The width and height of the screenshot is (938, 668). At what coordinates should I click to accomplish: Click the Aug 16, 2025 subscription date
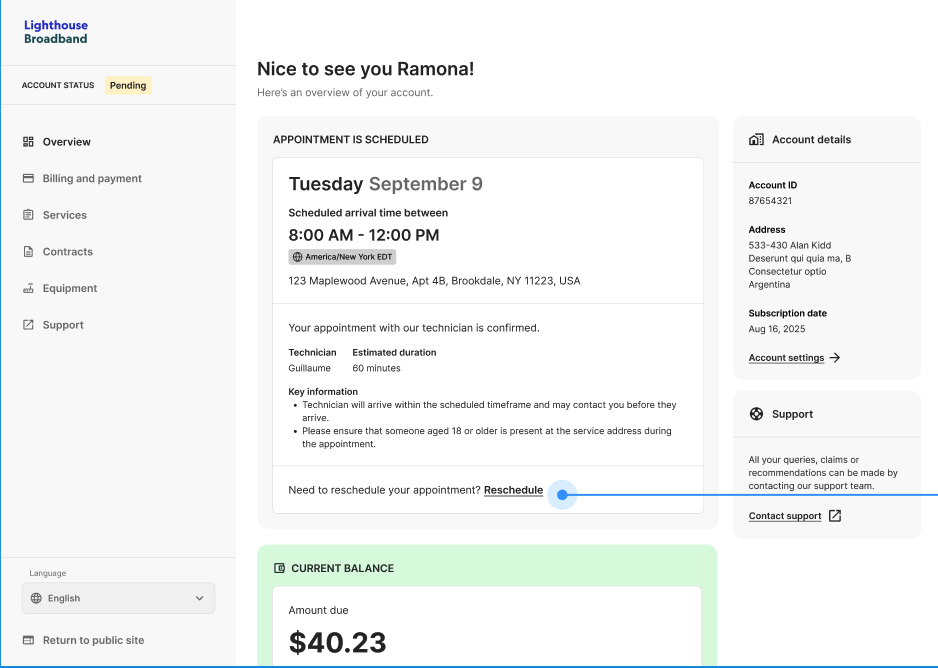click(776, 329)
